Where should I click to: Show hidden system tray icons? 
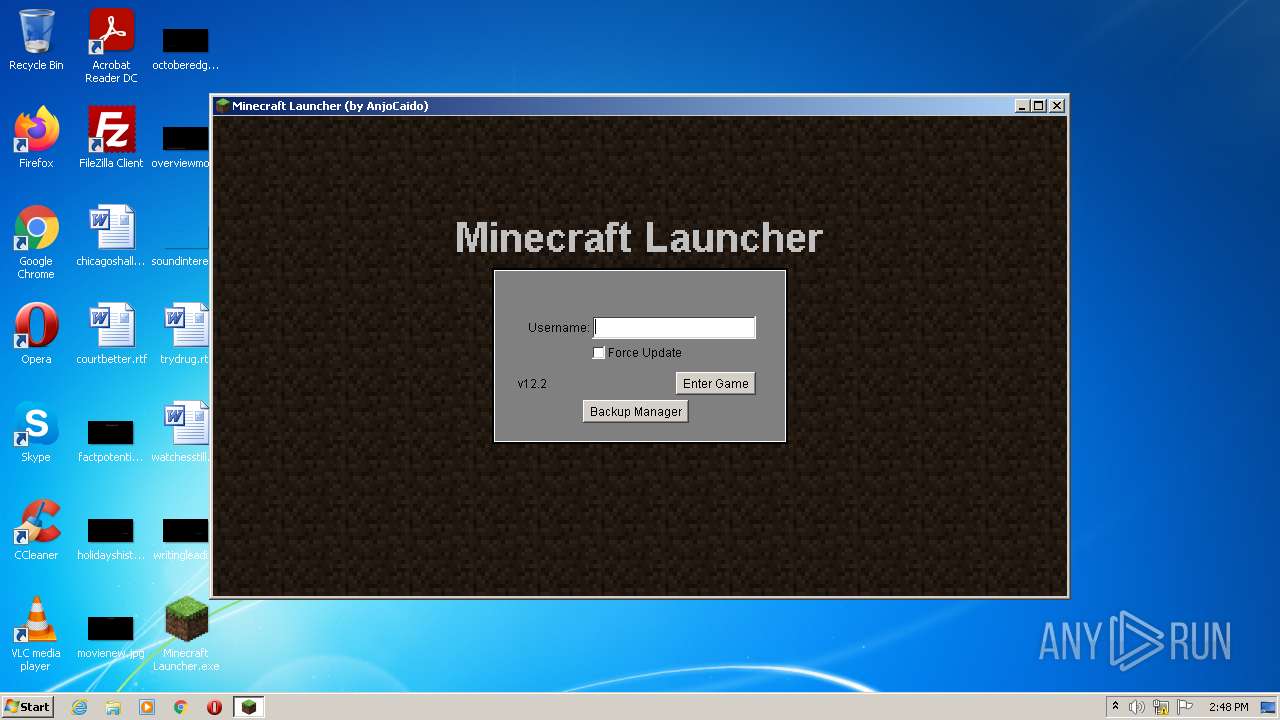tap(1115, 707)
